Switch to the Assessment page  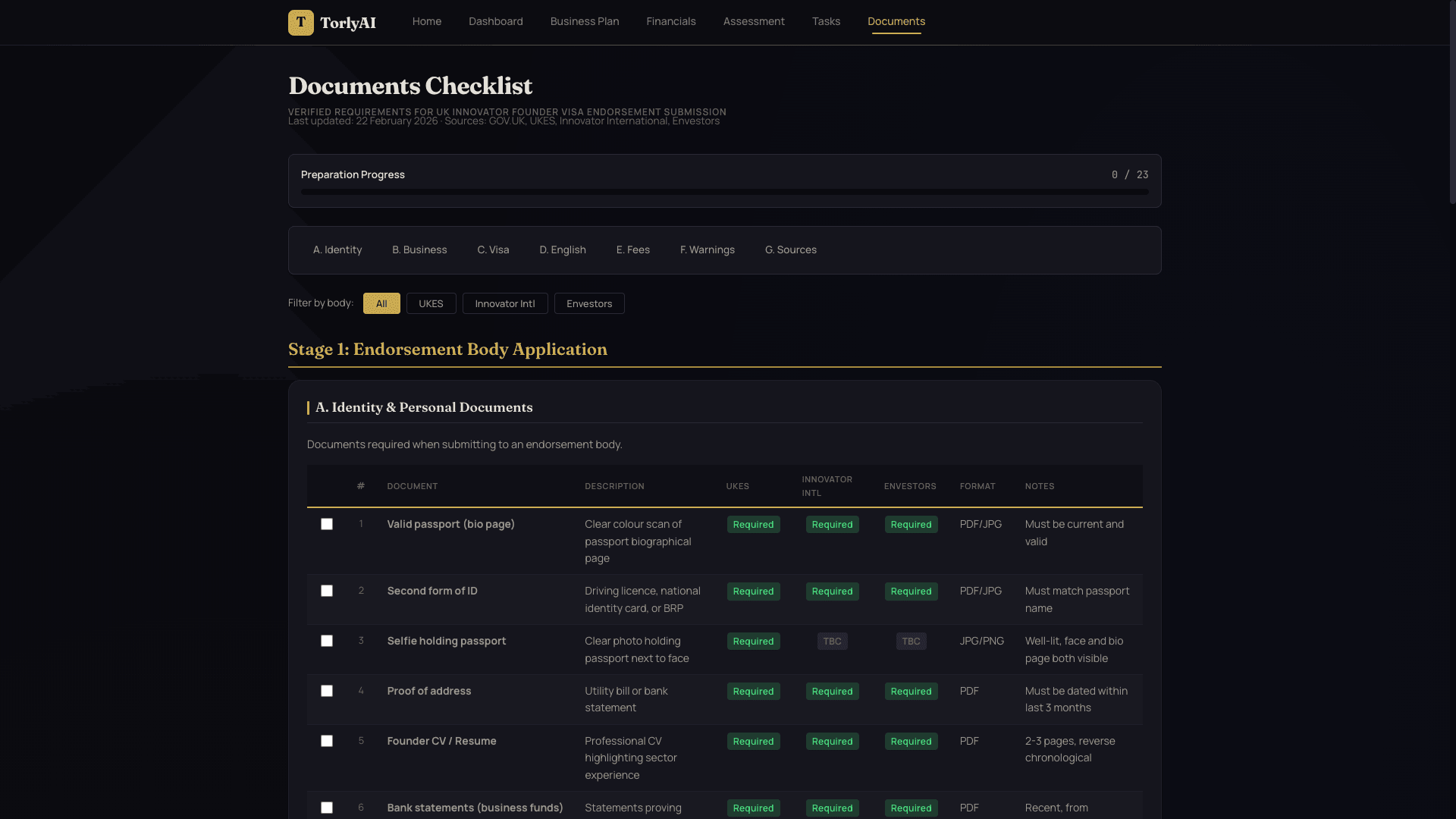click(754, 21)
